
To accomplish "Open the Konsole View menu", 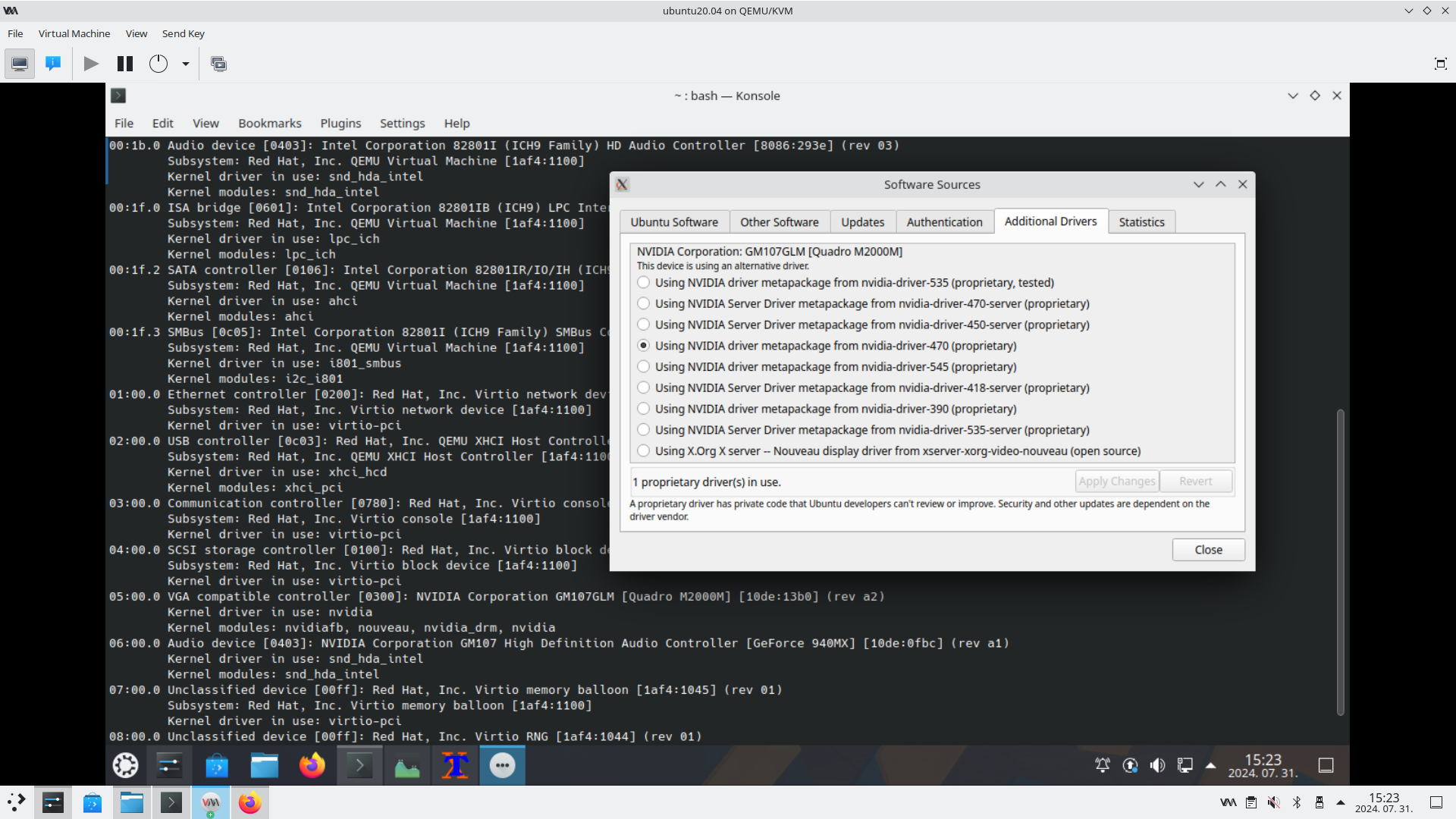I will (x=206, y=123).
